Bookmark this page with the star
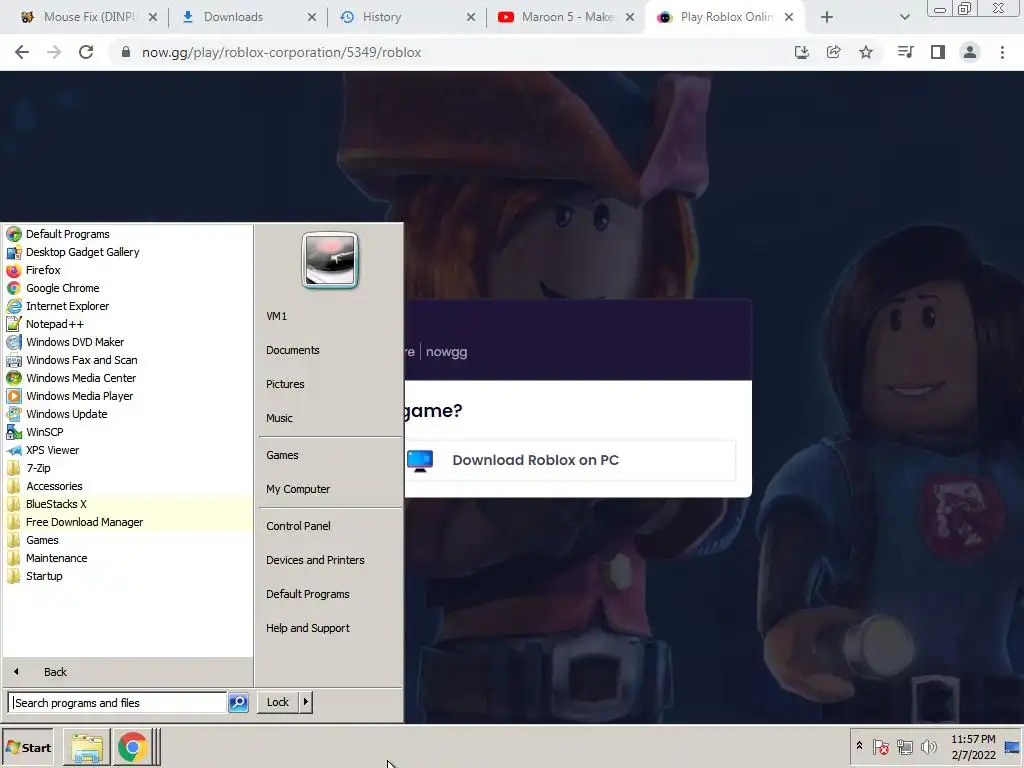This screenshot has height=768, width=1024. (x=866, y=52)
